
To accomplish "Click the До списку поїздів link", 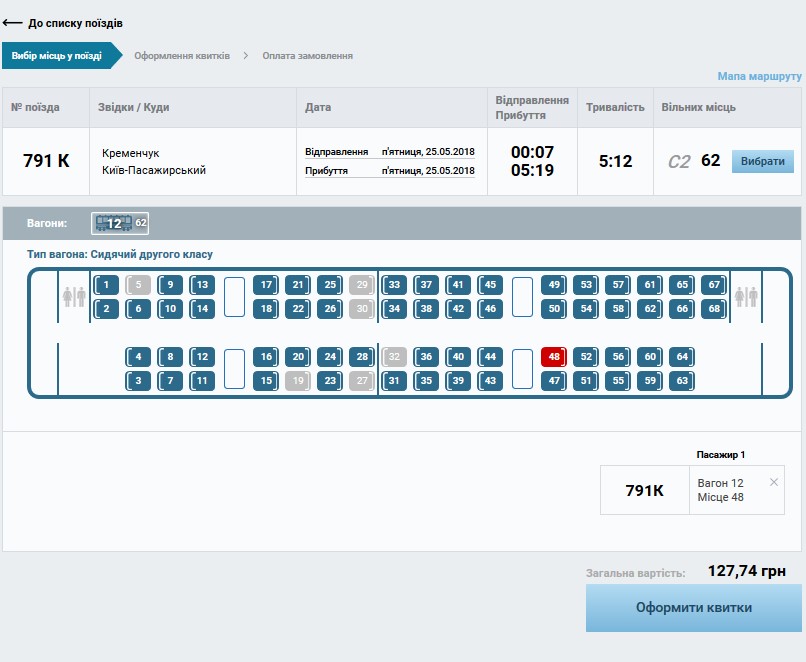I will (x=75, y=23).
